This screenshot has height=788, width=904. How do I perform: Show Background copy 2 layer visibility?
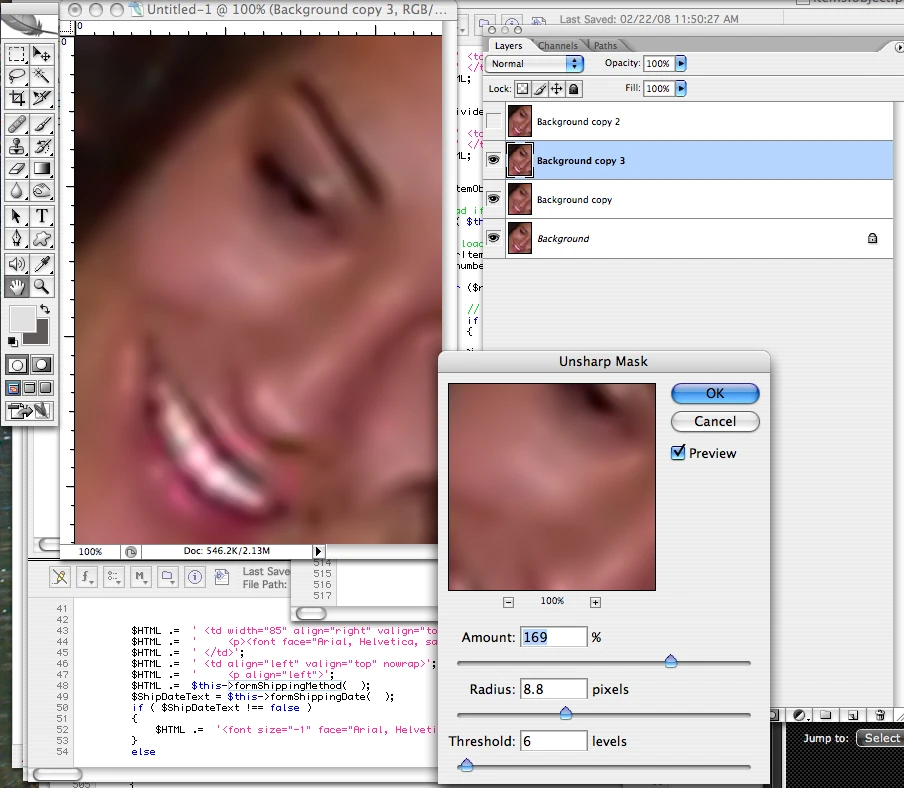point(494,121)
